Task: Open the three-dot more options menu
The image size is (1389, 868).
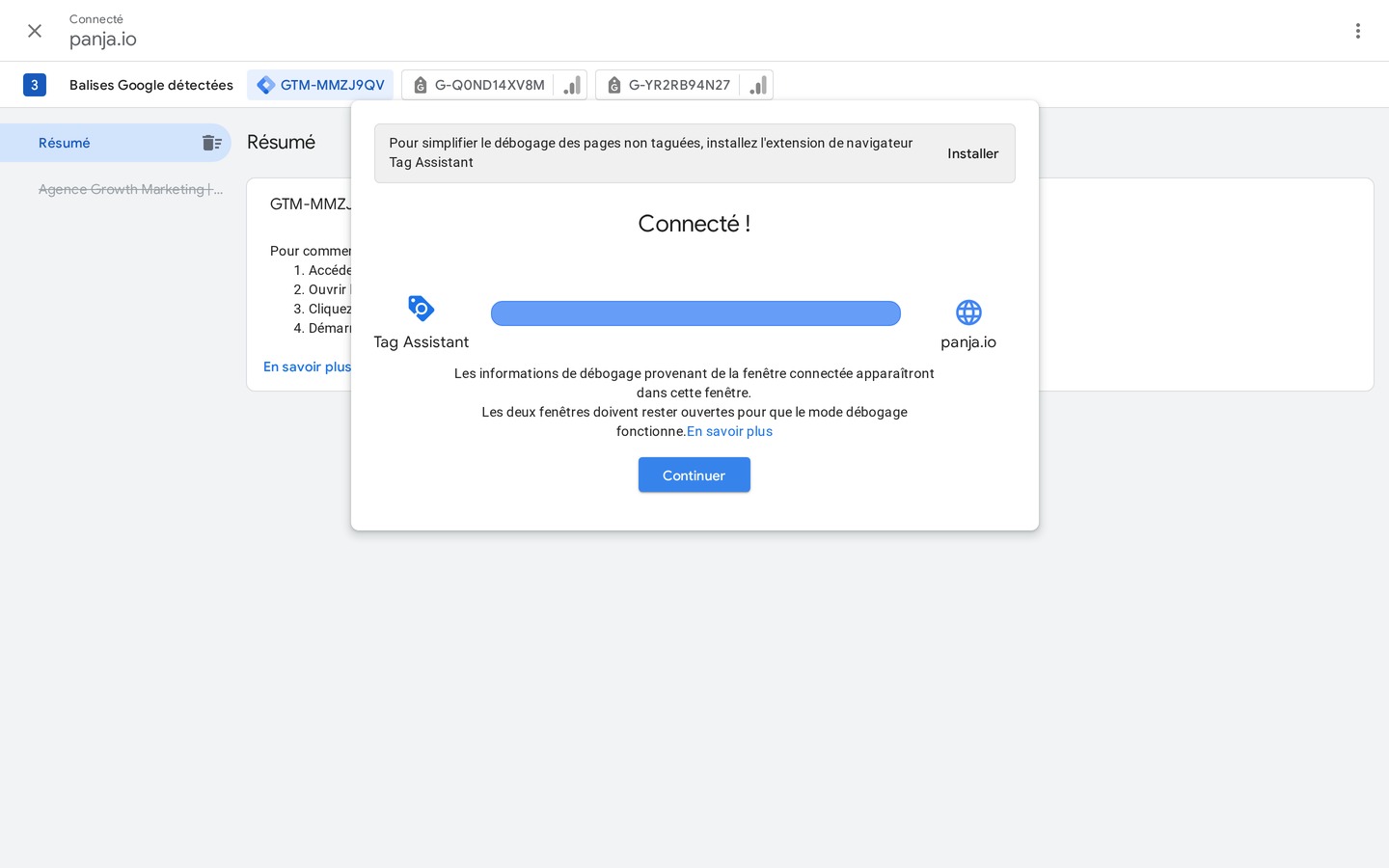Action: click(x=1357, y=31)
